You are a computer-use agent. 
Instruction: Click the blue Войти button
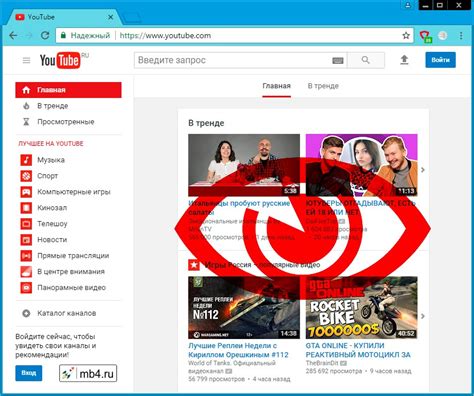pyautogui.click(x=440, y=60)
